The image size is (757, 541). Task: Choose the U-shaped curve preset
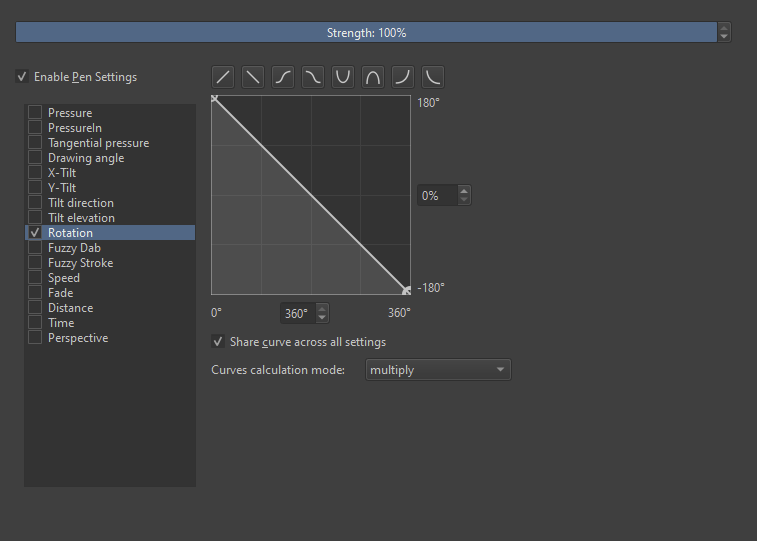pyautogui.click(x=343, y=77)
